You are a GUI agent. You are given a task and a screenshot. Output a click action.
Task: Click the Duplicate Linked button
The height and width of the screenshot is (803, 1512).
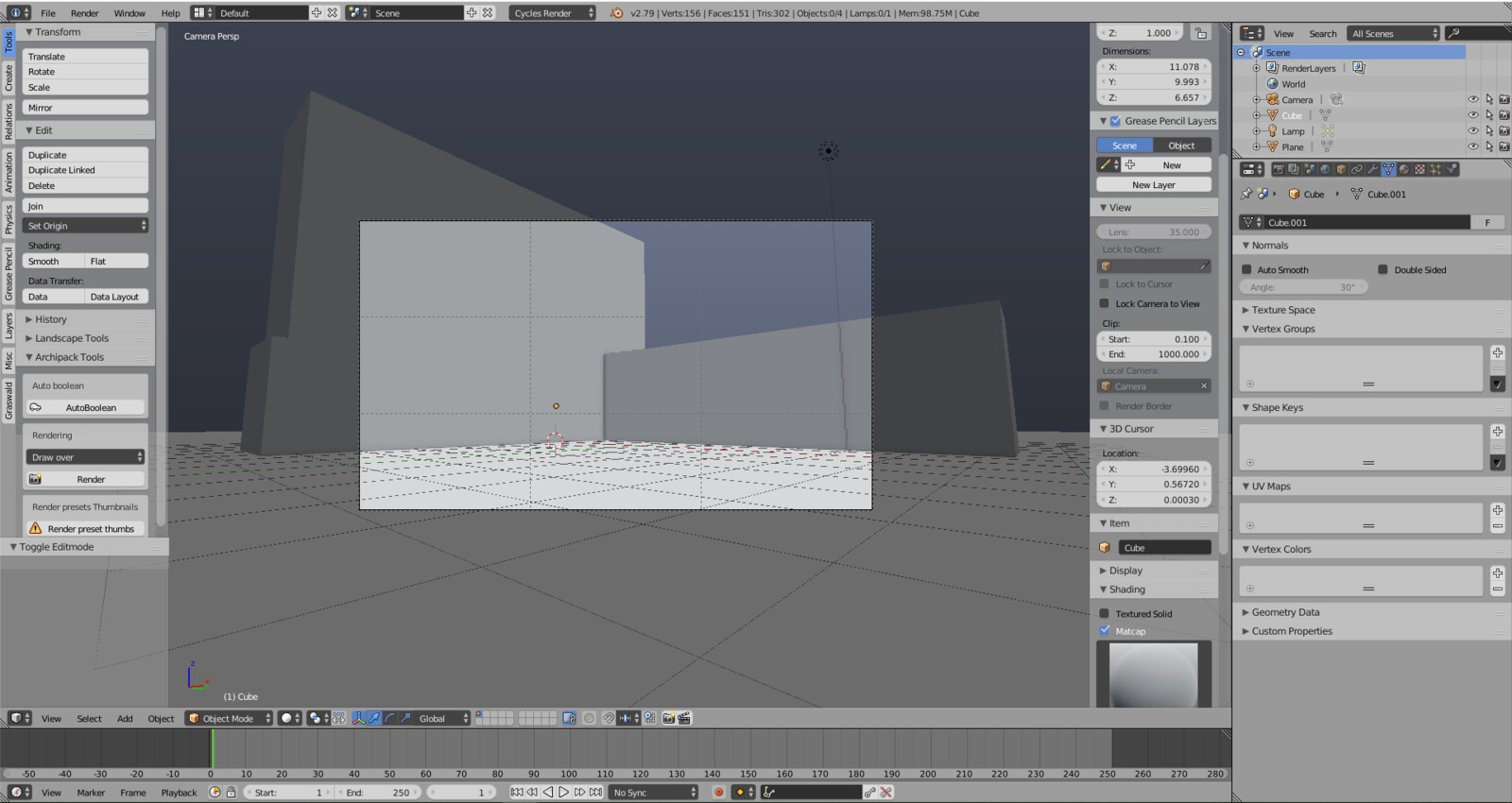(85, 170)
